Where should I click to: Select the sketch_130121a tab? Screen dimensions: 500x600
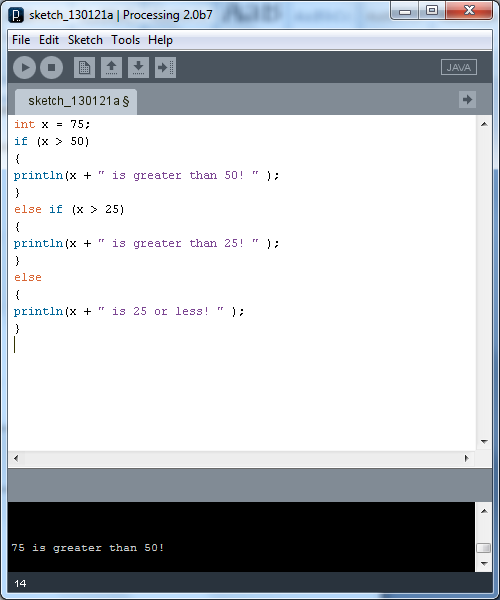point(76,101)
